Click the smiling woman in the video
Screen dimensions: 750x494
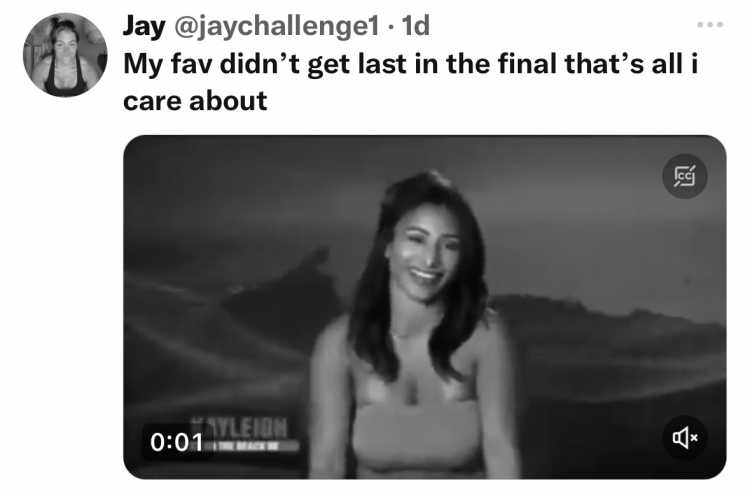[x=415, y=325]
